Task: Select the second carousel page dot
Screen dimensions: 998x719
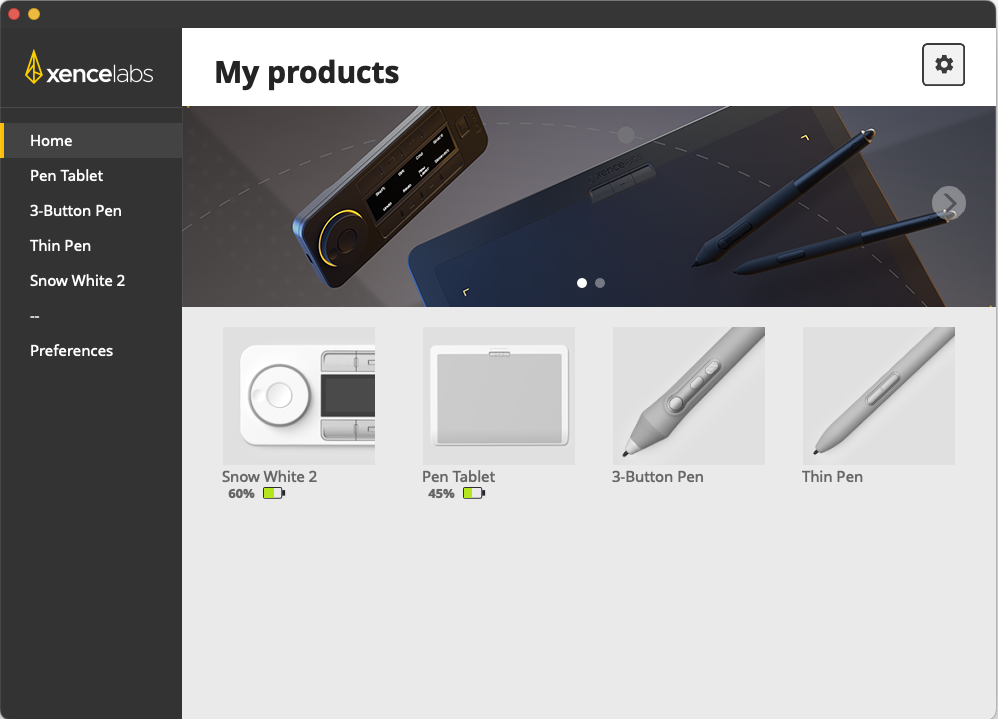Action: (600, 283)
